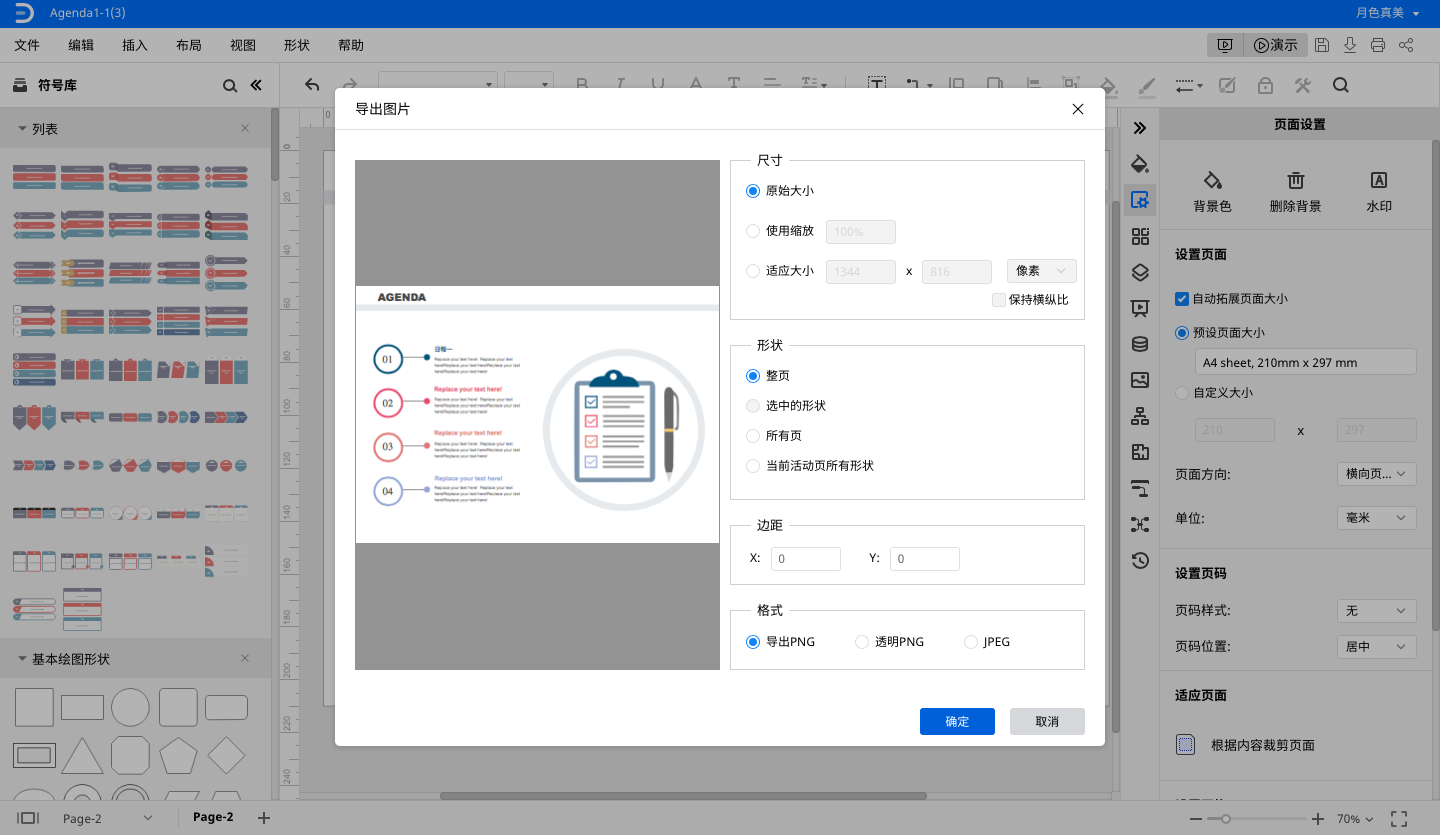The height and width of the screenshot is (835, 1440).
Task: Collapse symbol library with double chevron
Action: 256,86
